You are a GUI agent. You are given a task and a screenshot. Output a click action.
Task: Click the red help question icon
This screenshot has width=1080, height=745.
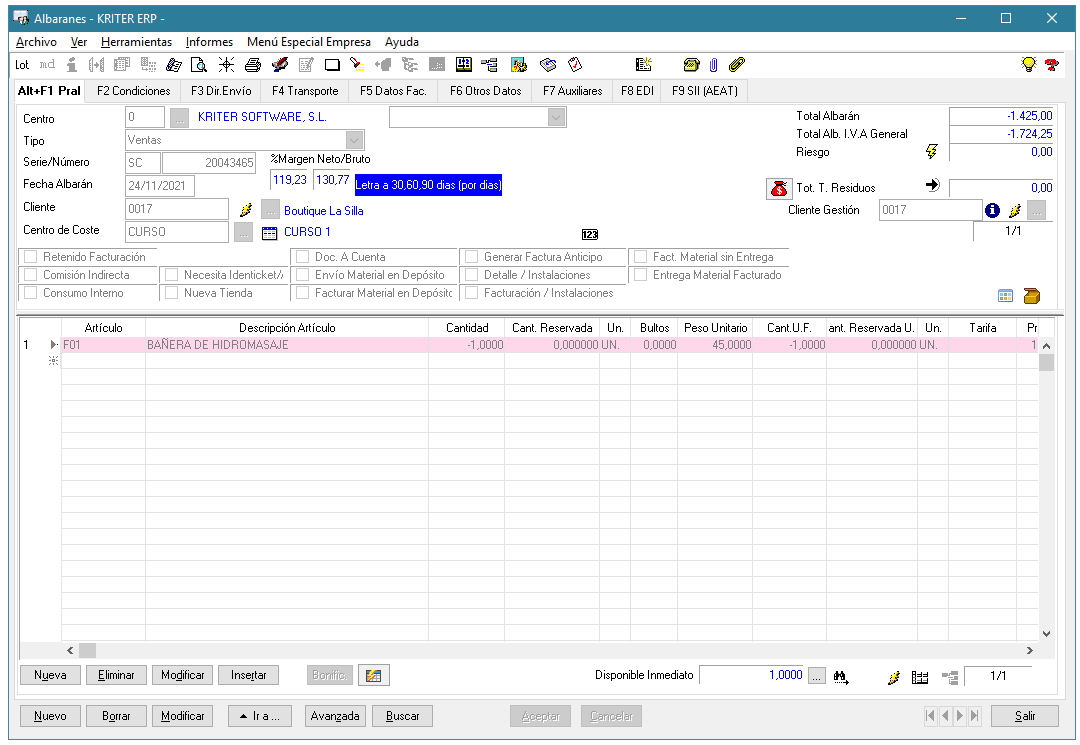pos(1052,65)
